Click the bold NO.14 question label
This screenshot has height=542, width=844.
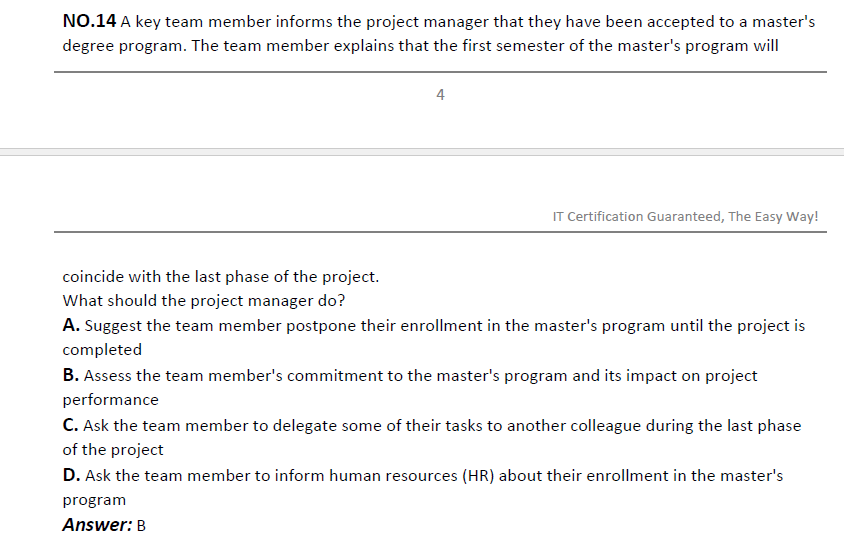tap(89, 22)
